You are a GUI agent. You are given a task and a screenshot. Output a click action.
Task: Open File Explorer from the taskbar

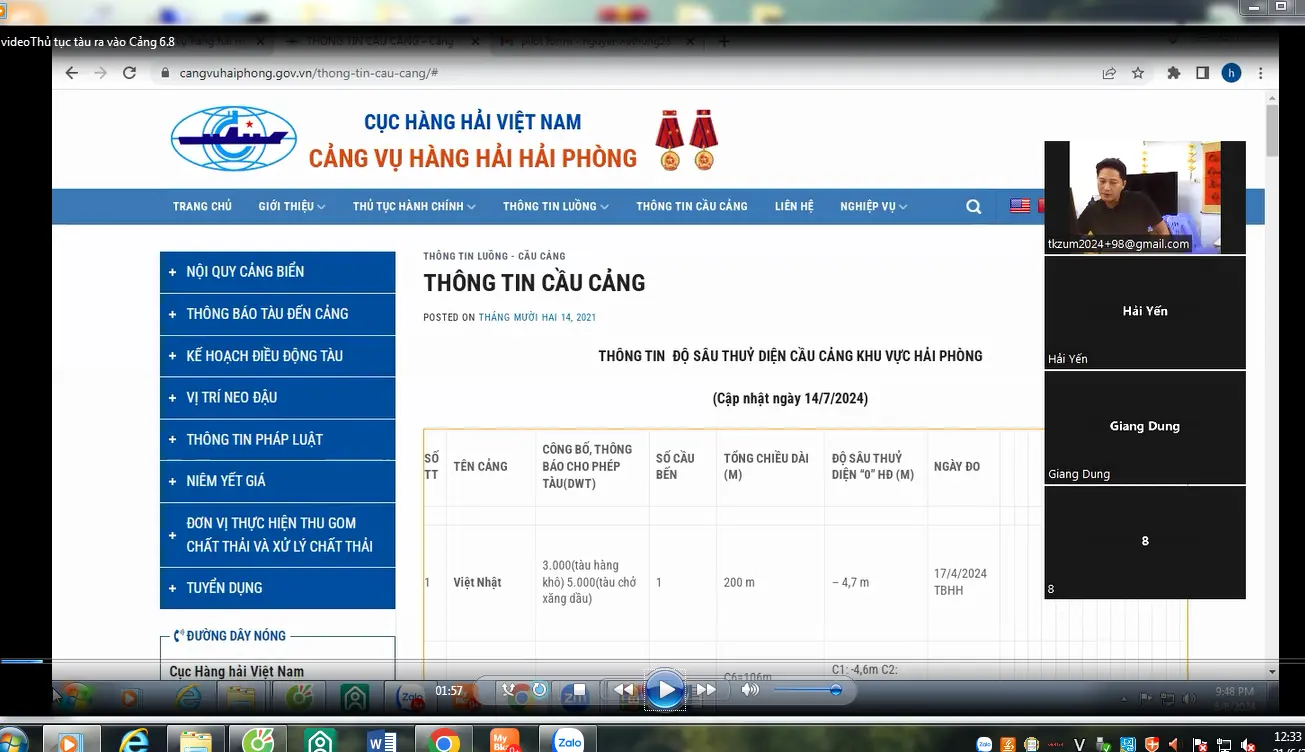tap(196, 741)
